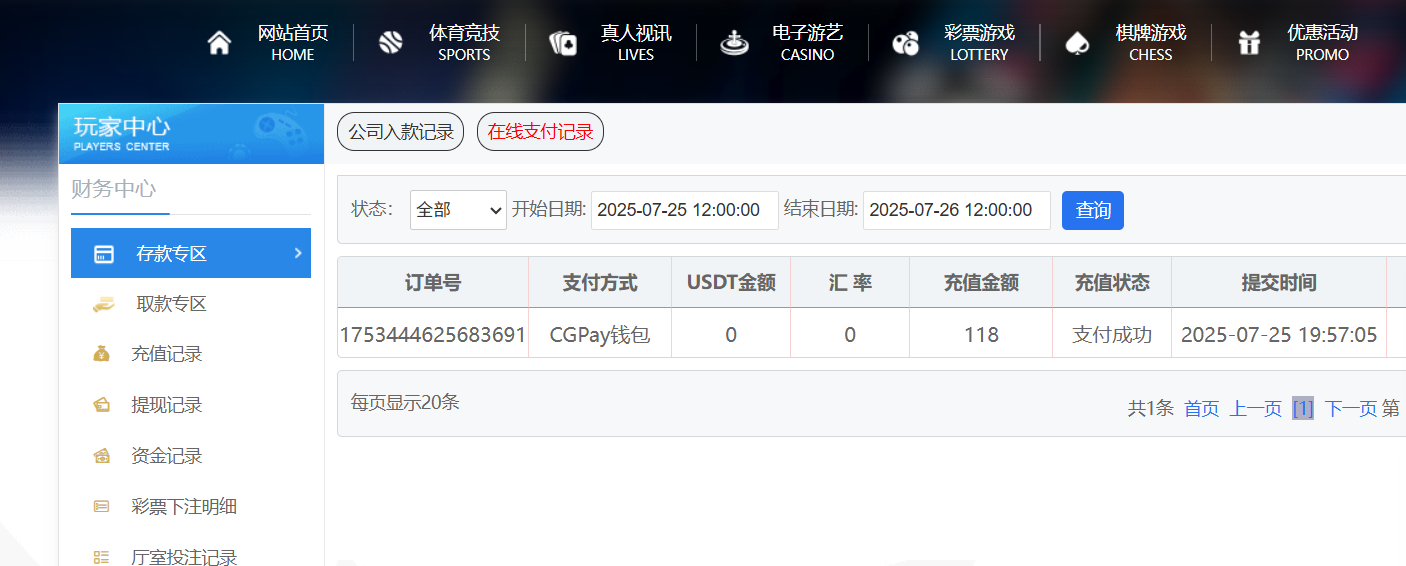Viewport: 1406px width, 566px height.
Task: Open the 状态 status dropdown
Action: point(458,210)
